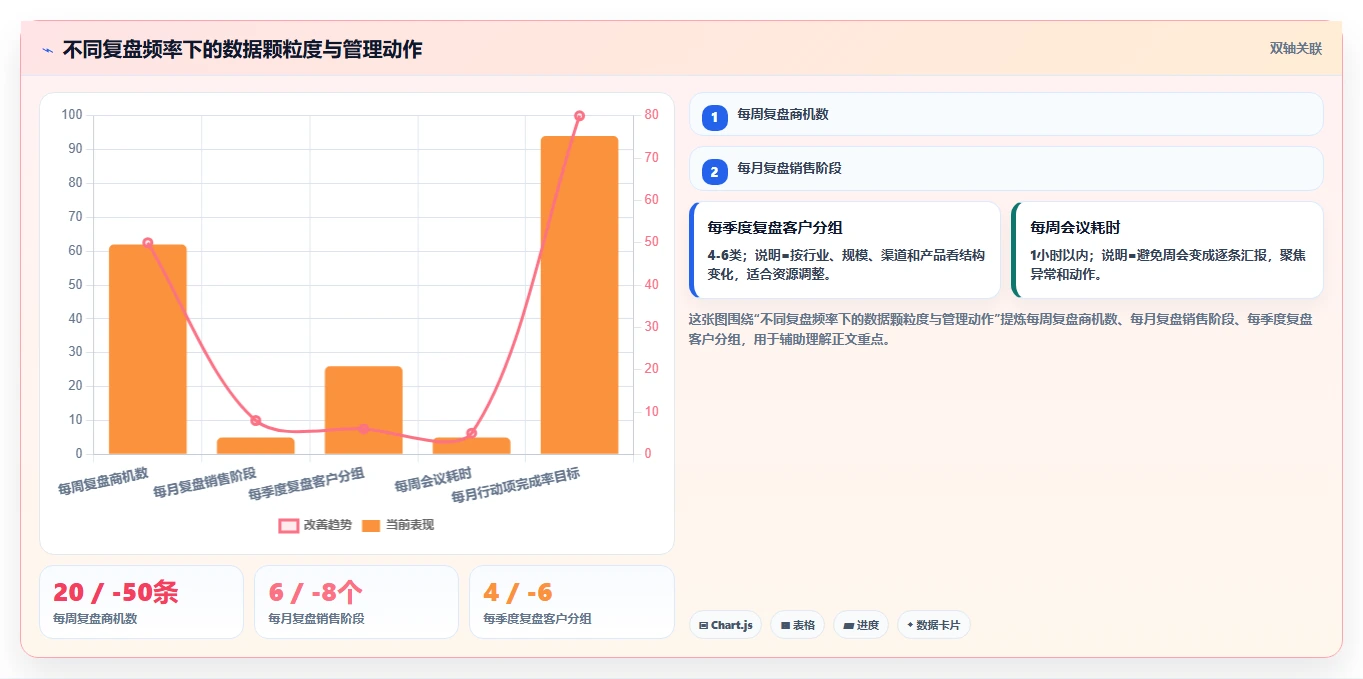Click the chart title 不同复盘频率下的数据颗粒度与管理动作
The image size is (1363, 679).
click(x=242, y=49)
